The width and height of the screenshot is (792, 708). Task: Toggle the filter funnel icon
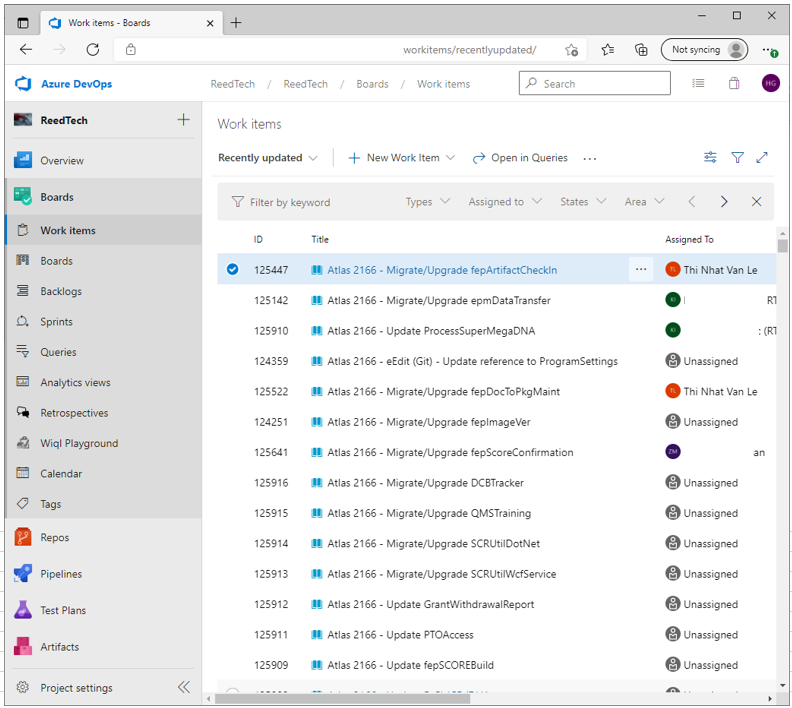pos(737,158)
